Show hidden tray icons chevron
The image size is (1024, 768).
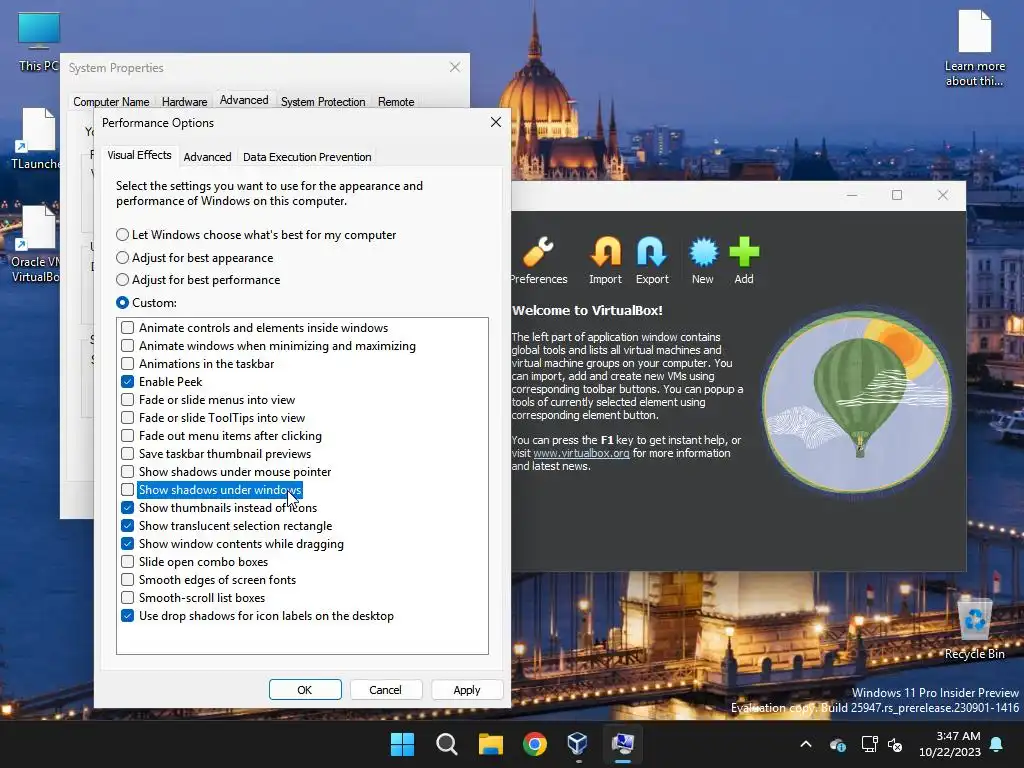806,744
